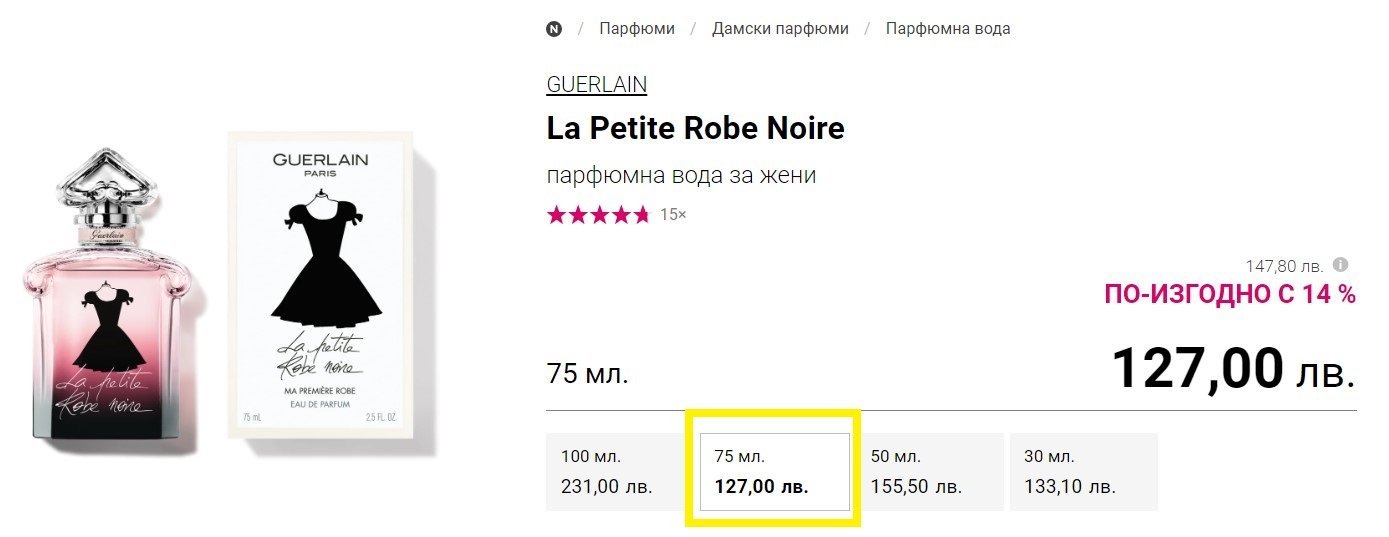Choose the 50 мл. size for 155,50 лв.
1389x537 pixels.
tap(930, 472)
